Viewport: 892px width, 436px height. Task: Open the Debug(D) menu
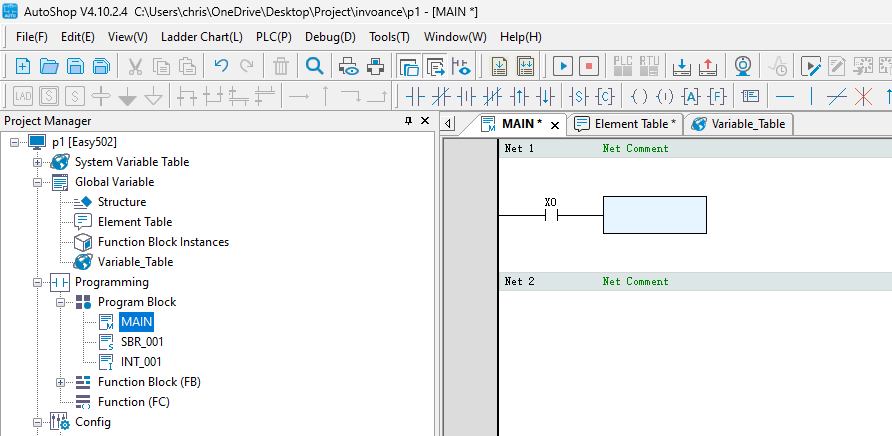331,37
